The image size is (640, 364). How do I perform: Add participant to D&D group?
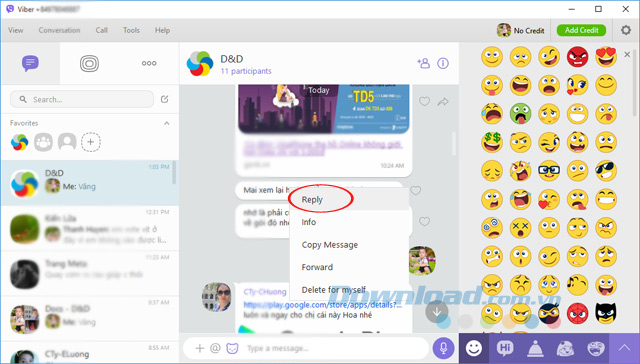(423, 63)
